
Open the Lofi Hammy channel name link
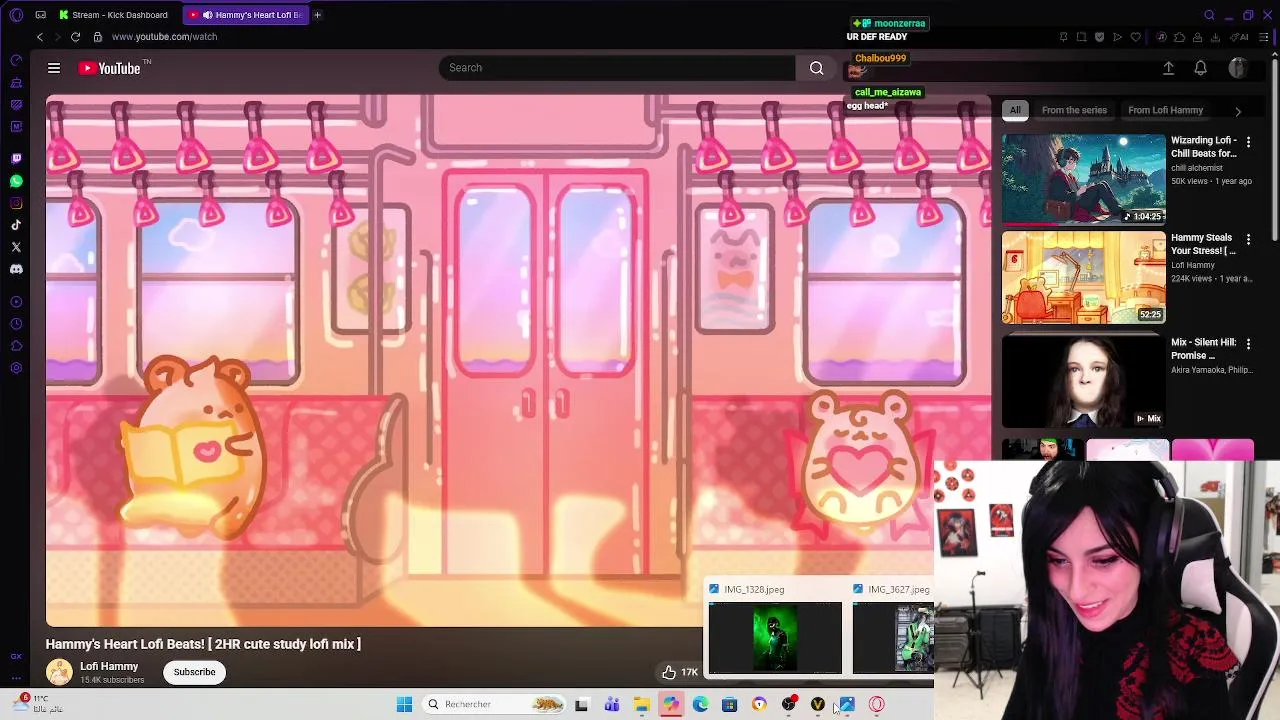pos(109,666)
